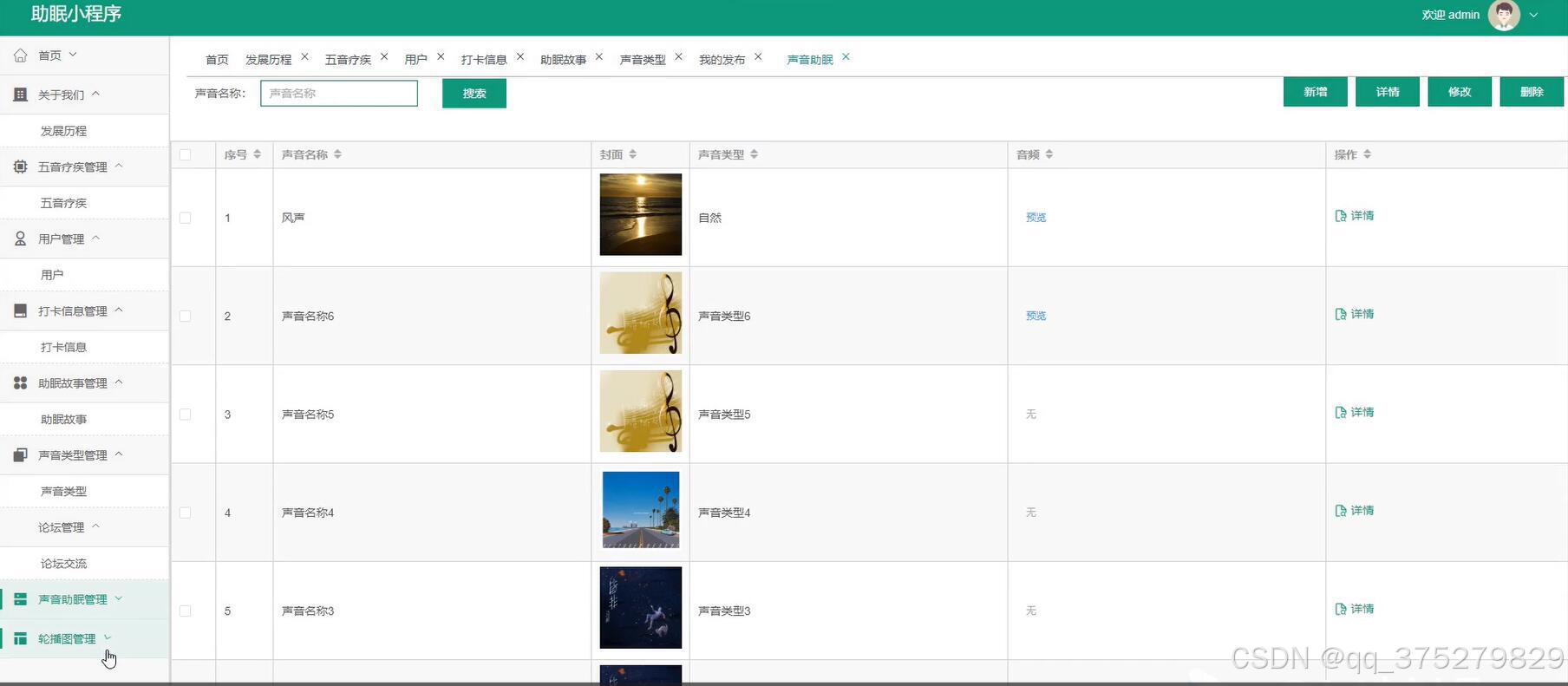Collapse the 关于我们 sidebar group
The width and height of the screenshot is (1568, 686).
point(95,94)
